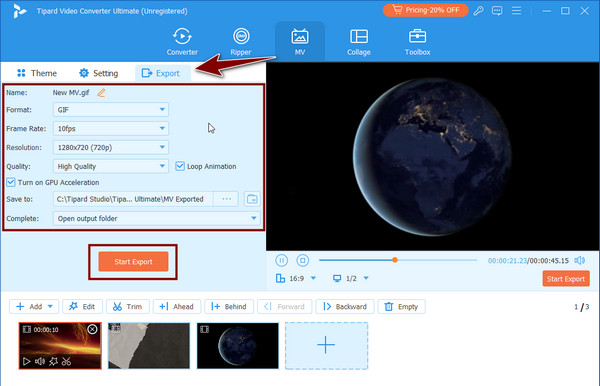Viewport: 600px width, 386px height.
Task: Click the volume speaker icon under preview
Action: tap(579, 261)
